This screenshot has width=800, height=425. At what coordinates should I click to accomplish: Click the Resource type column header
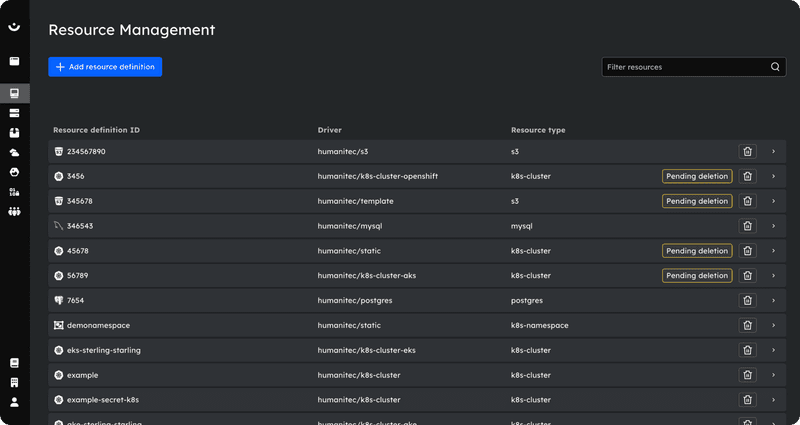[x=538, y=130]
